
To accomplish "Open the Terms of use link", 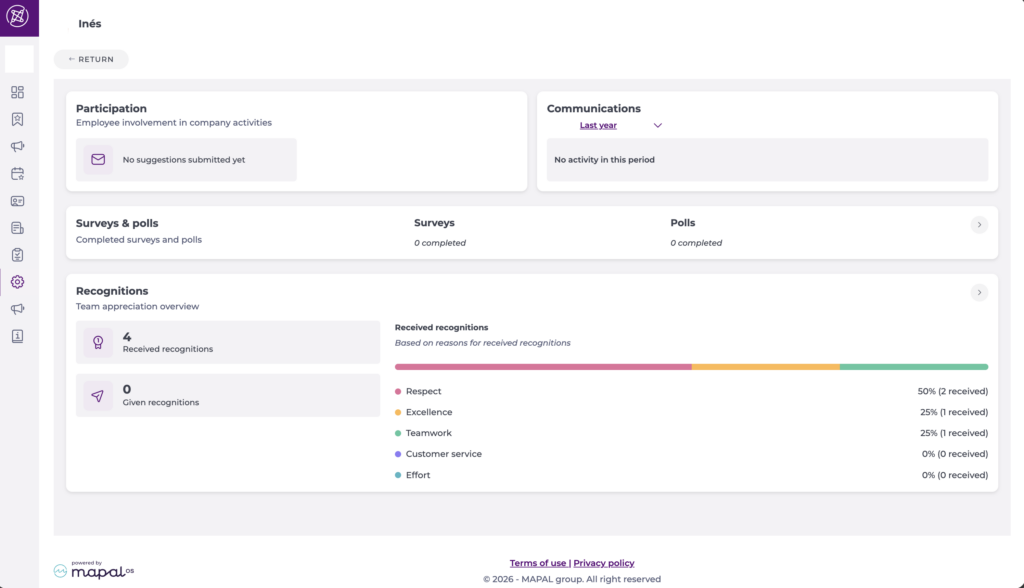I will pos(537,563).
